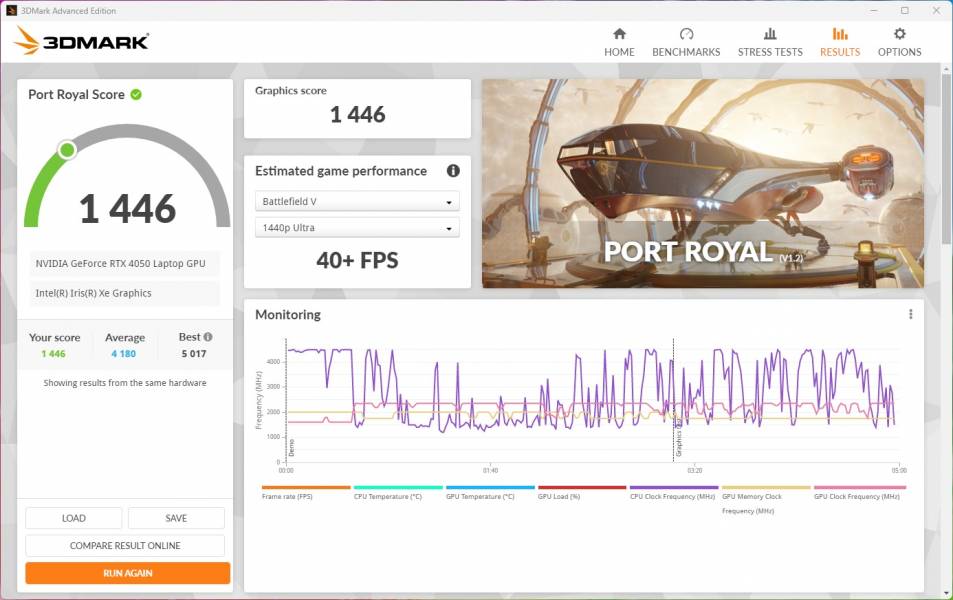The width and height of the screenshot is (953, 600).
Task: Click the 40+ FPS estimate
Action: (x=357, y=260)
